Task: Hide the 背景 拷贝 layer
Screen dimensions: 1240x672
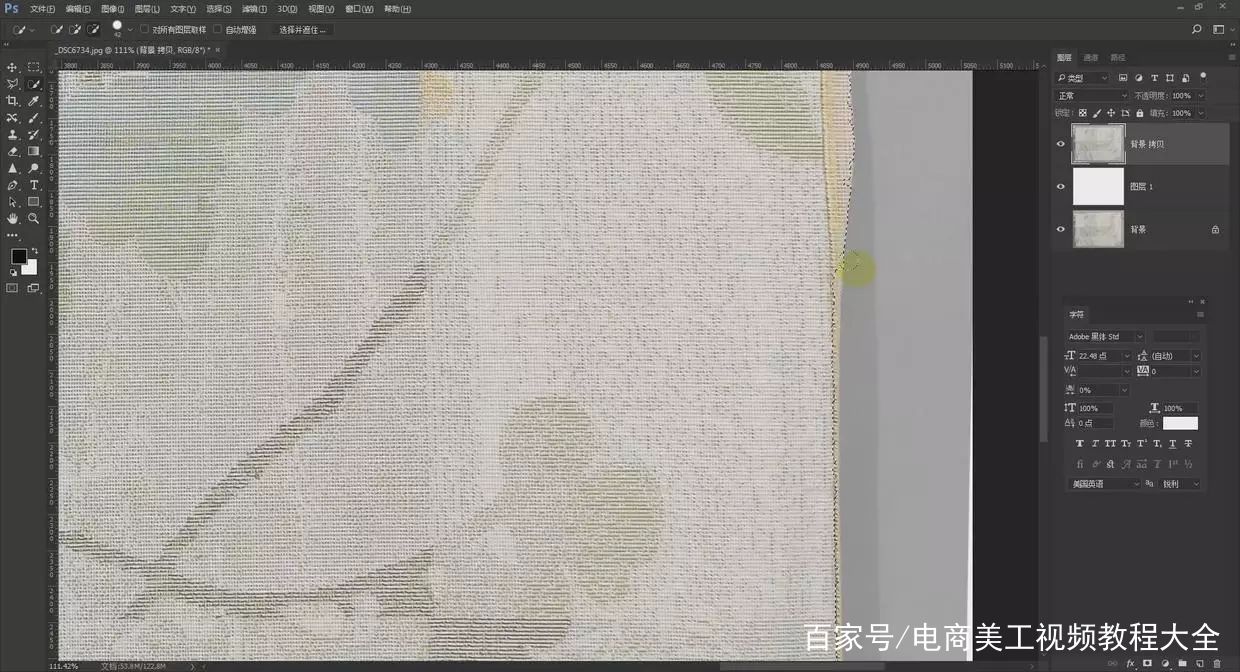Action: point(1061,144)
